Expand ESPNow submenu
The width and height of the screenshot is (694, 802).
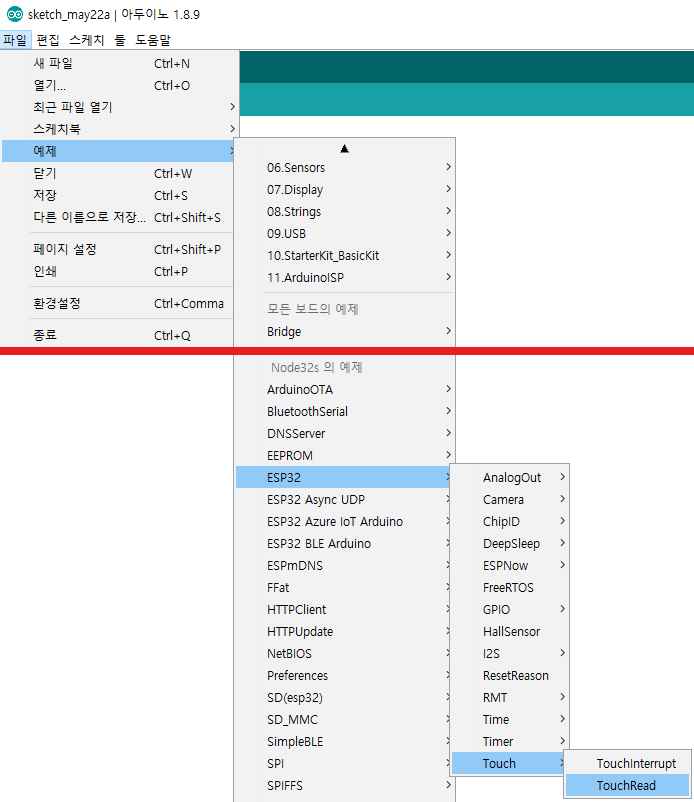click(x=509, y=566)
